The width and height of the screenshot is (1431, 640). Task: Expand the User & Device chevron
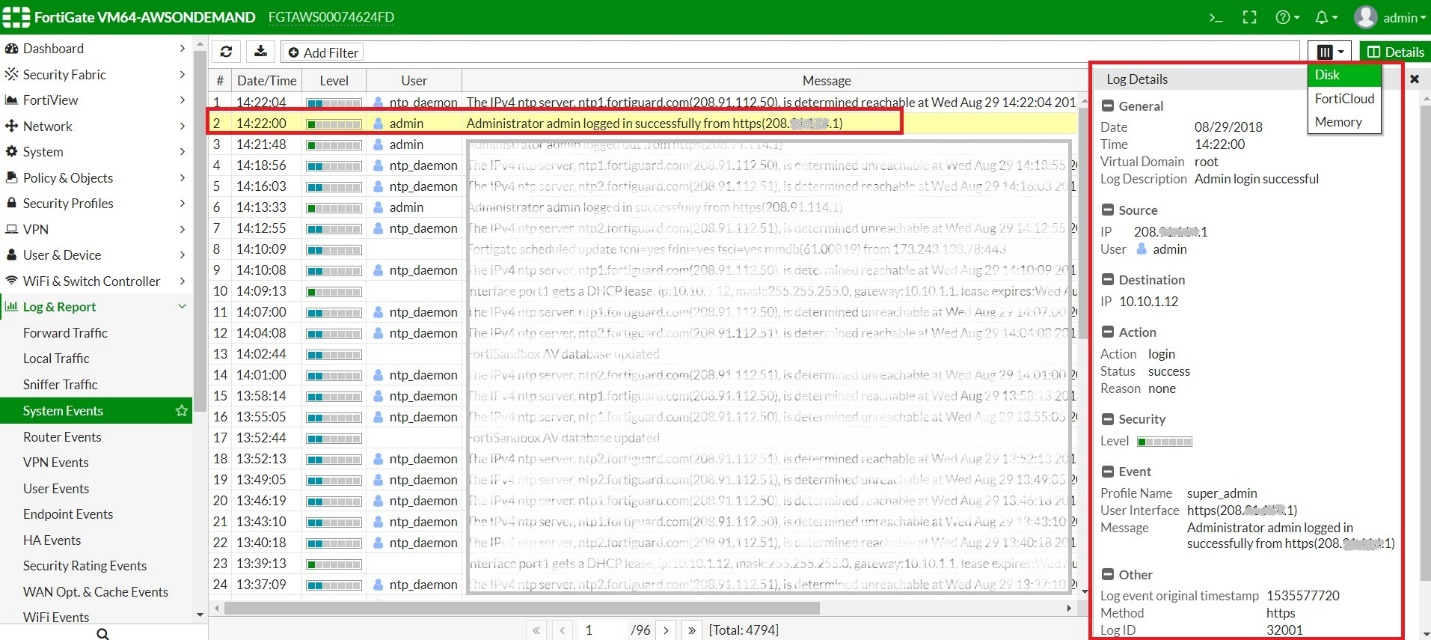182,255
